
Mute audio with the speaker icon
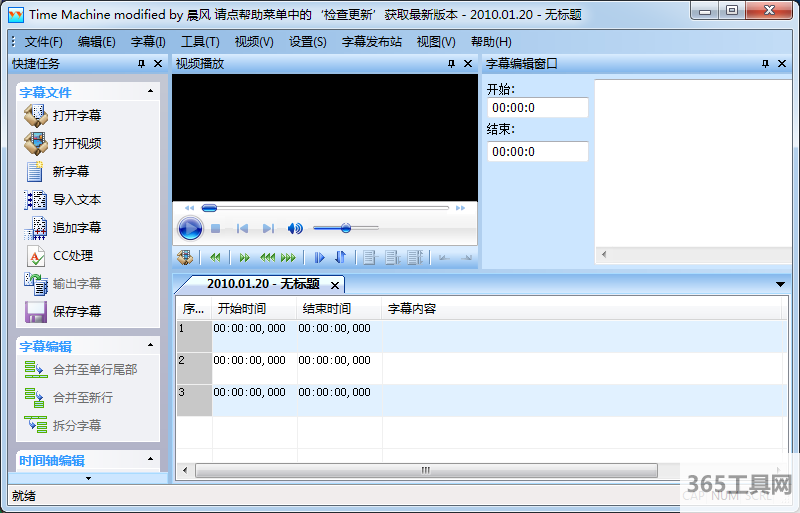pos(295,228)
